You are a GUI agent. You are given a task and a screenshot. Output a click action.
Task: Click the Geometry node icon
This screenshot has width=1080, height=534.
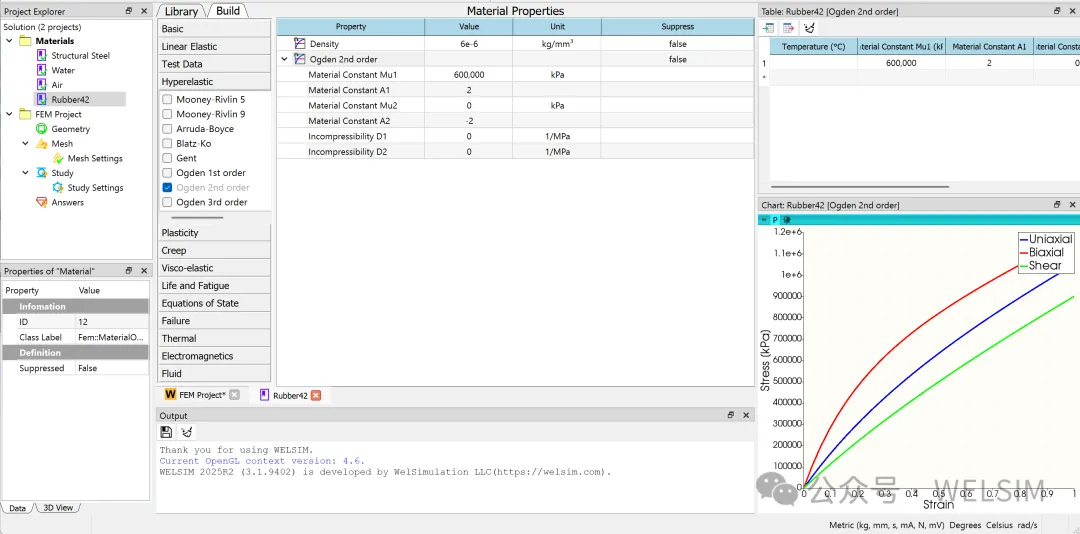pyautogui.click(x=41, y=129)
